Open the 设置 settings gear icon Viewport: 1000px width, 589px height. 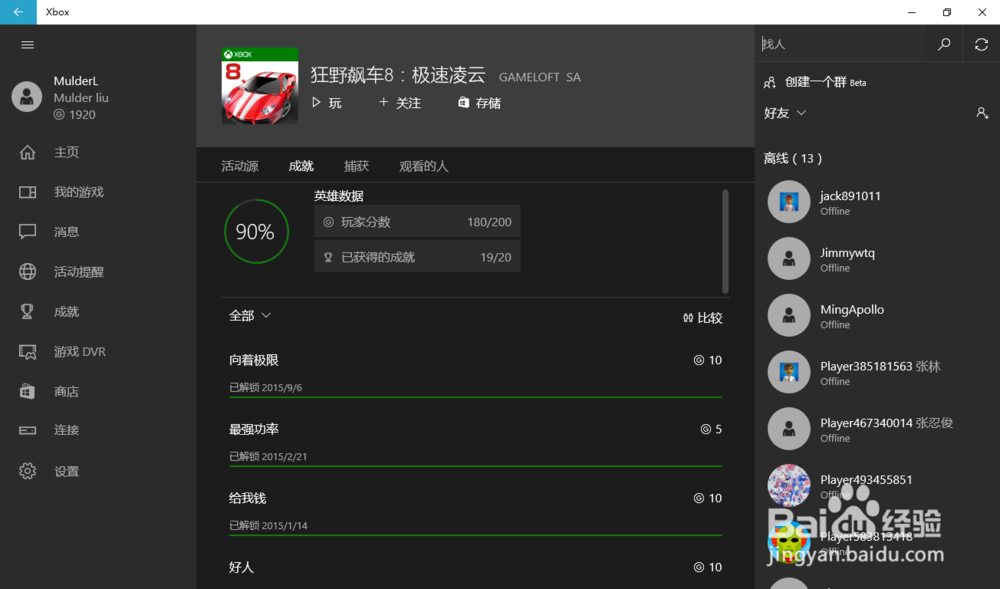27,470
